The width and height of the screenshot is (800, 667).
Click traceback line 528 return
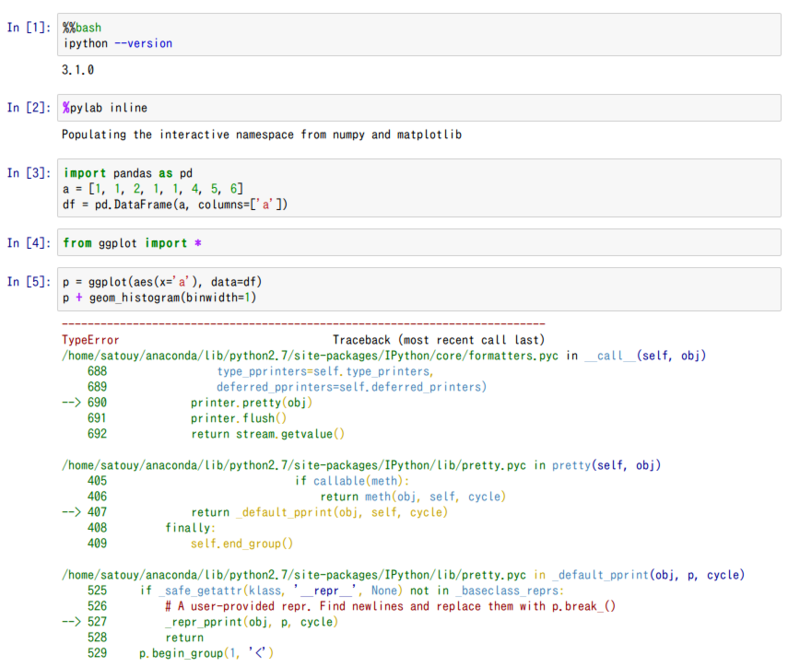(x=145, y=637)
